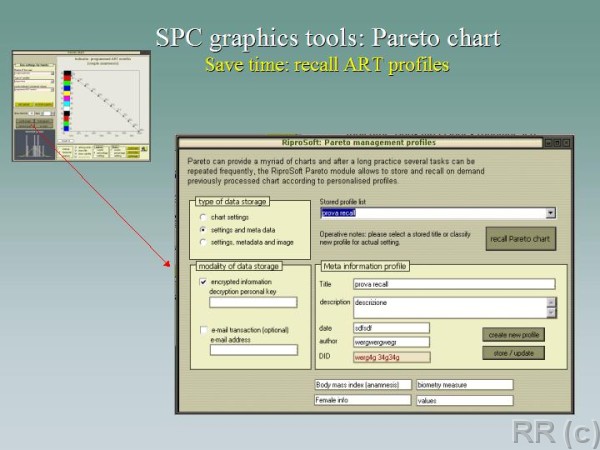Expand the Stored profile list dropdown
This screenshot has width=600, height=450.
click(551, 213)
